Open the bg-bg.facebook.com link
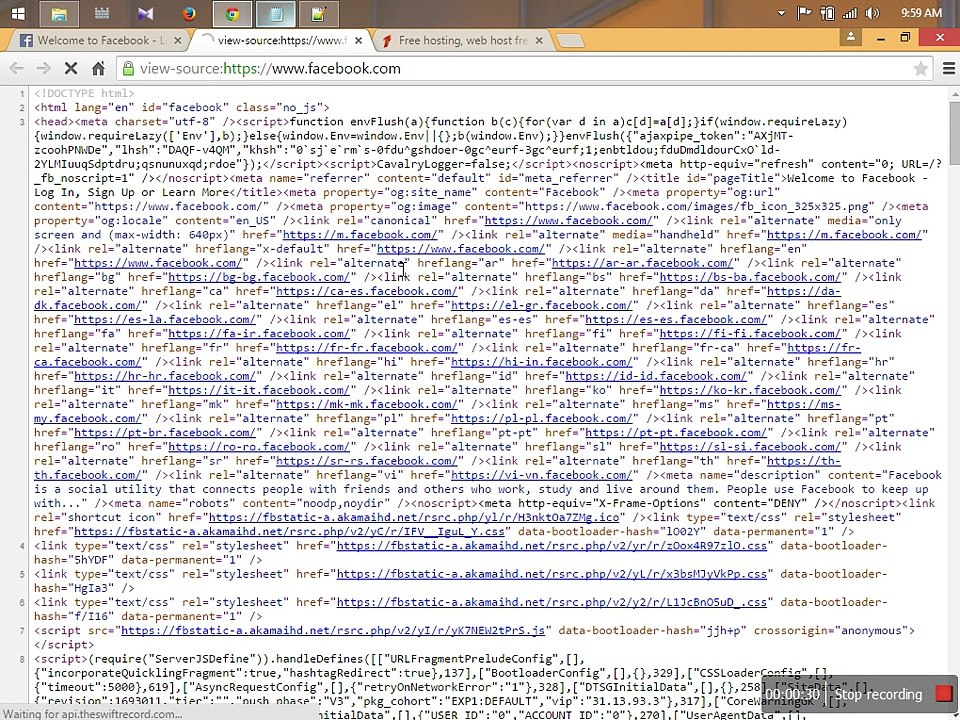This screenshot has width=960, height=720. [258, 277]
